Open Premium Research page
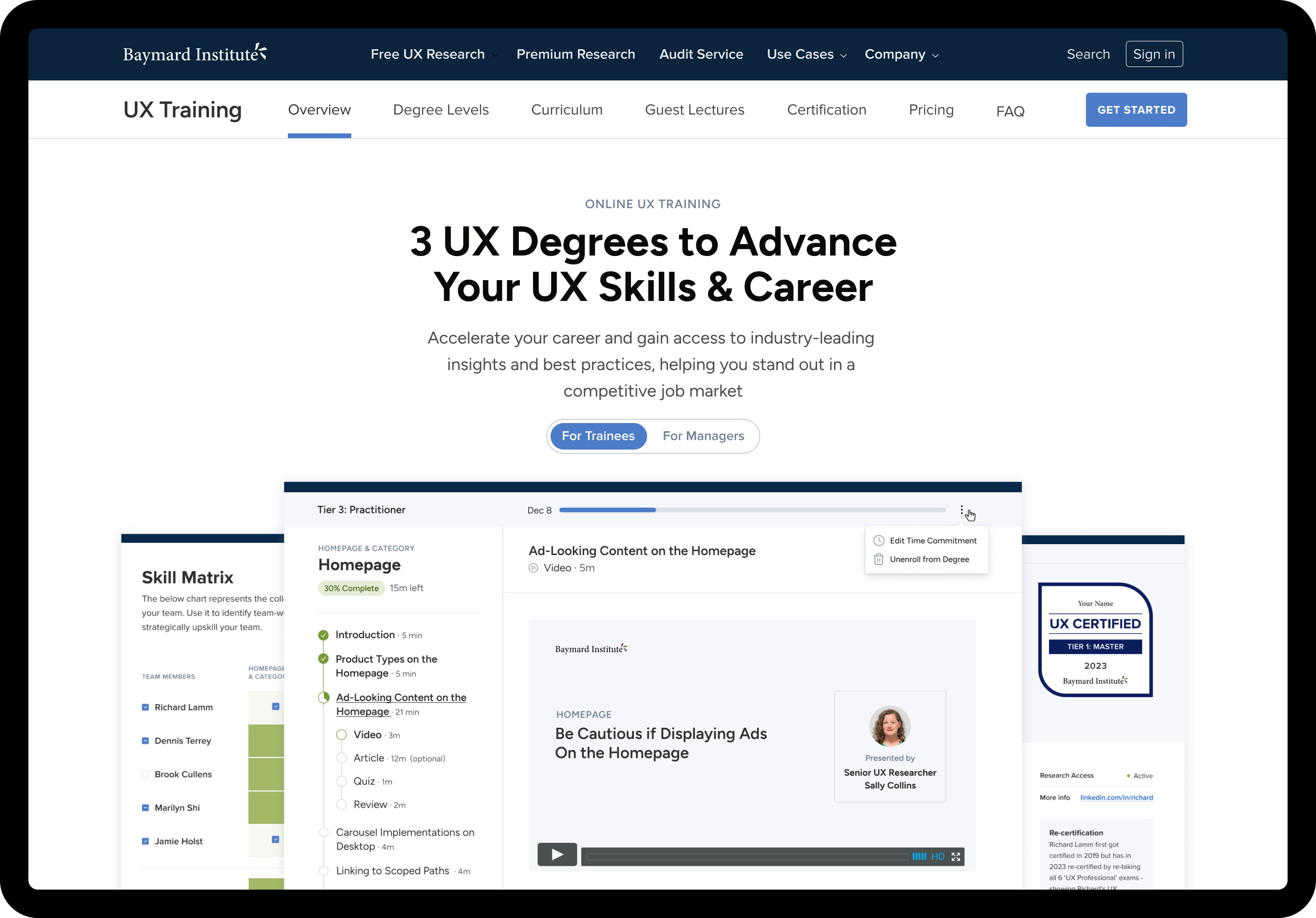This screenshot has width=1316, height=918. tap(576, 54)
